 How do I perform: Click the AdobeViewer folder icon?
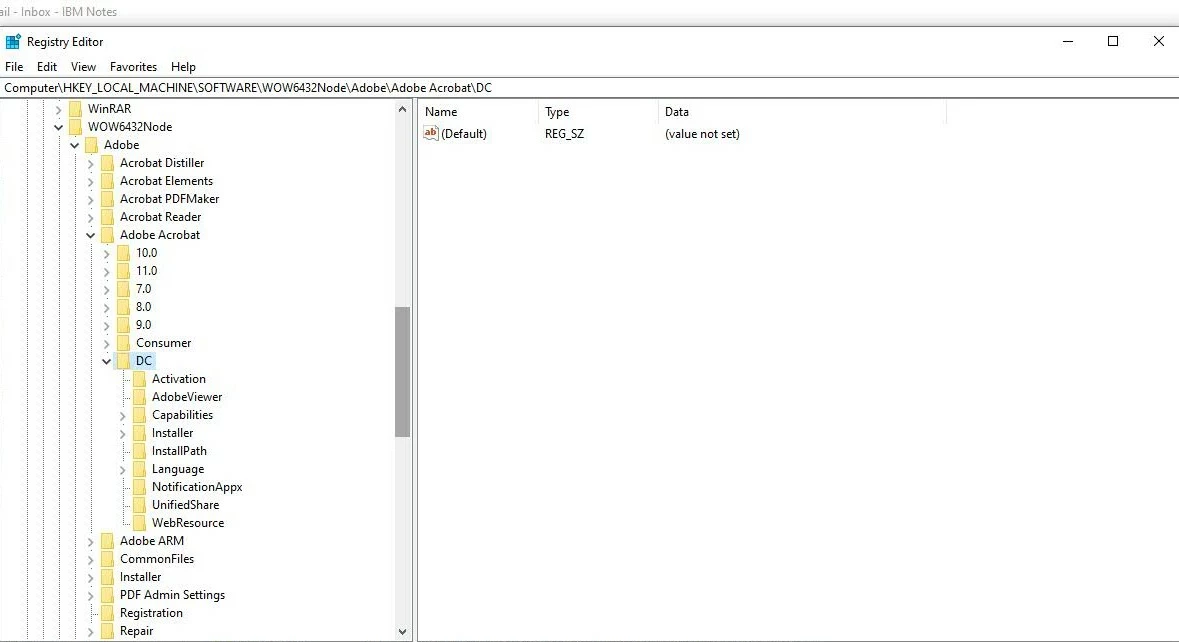tap(139, 398)
